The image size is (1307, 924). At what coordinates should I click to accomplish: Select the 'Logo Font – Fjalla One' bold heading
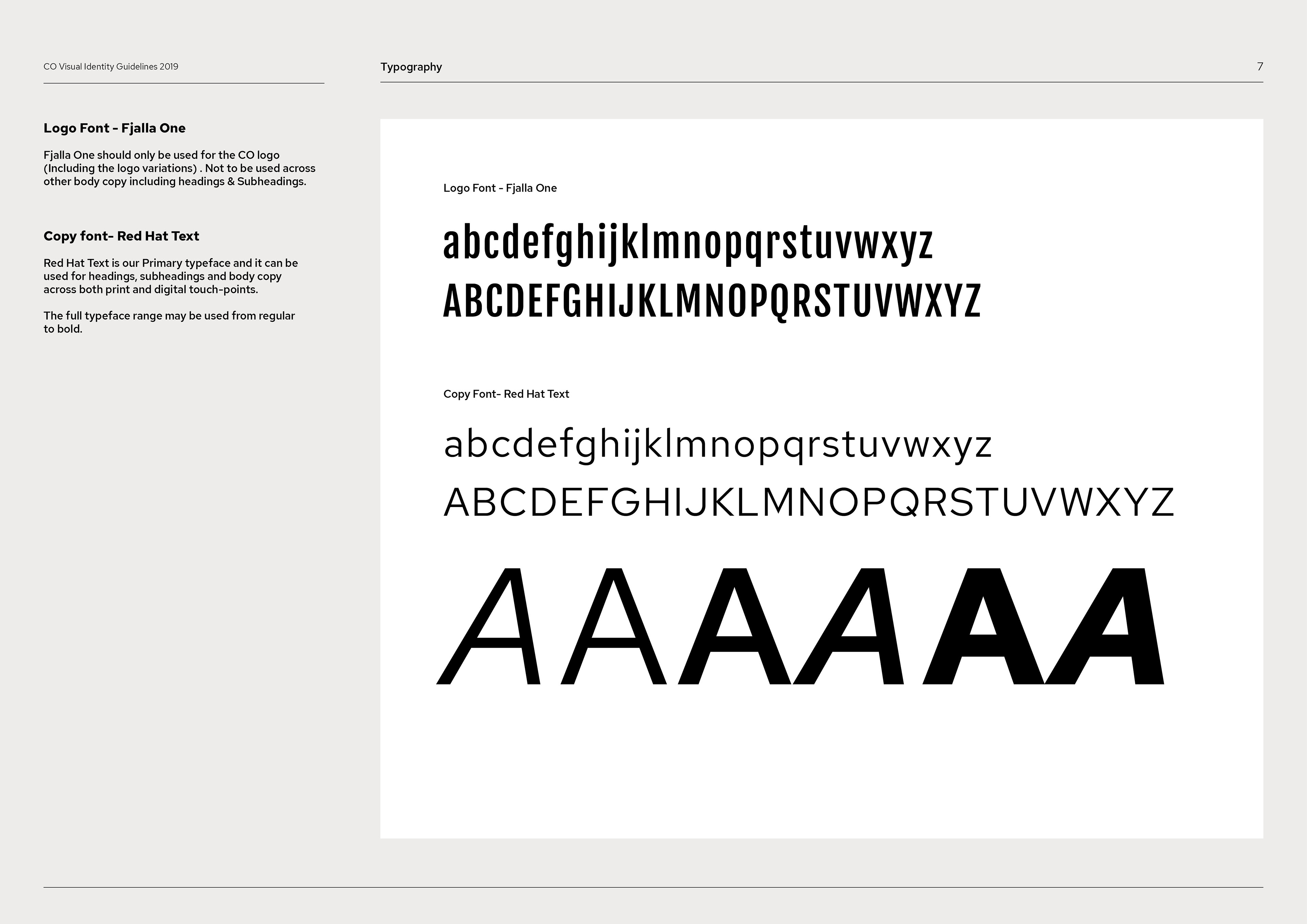pos(114,128)
